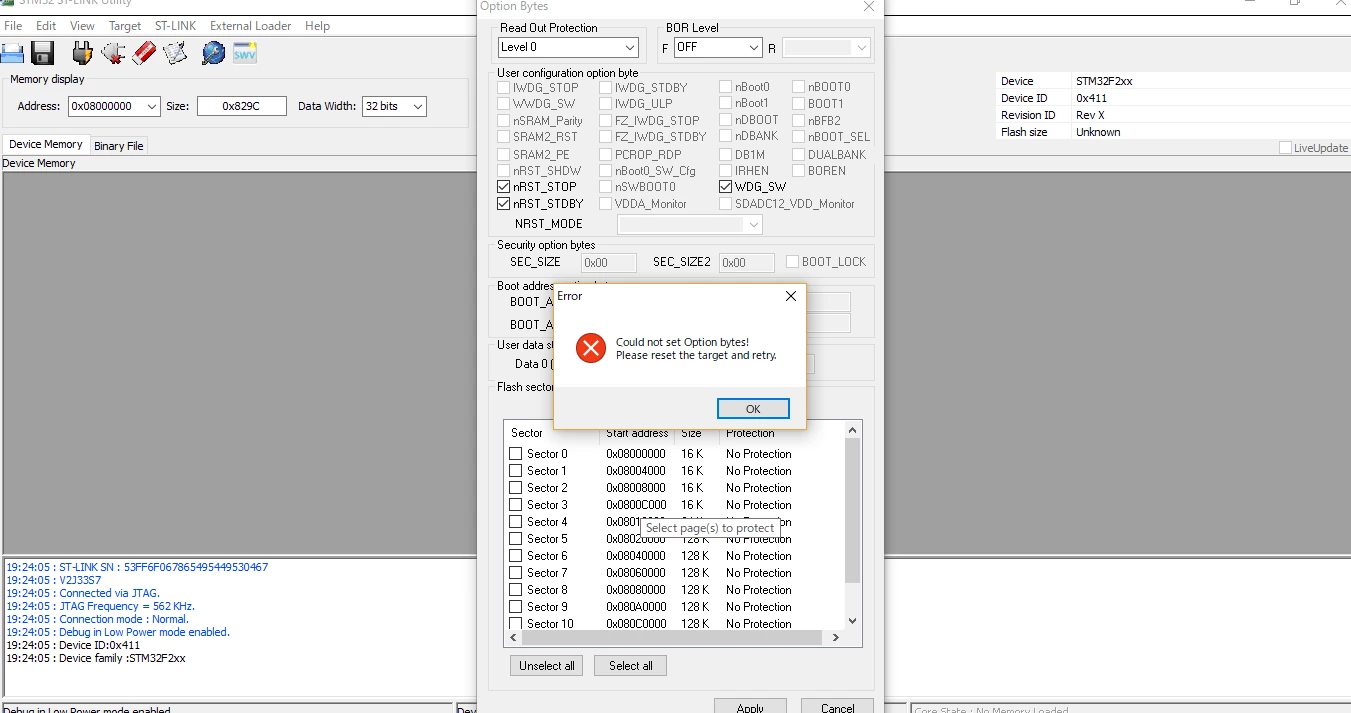Check the Sector 5 checkbox

(516, 539)
